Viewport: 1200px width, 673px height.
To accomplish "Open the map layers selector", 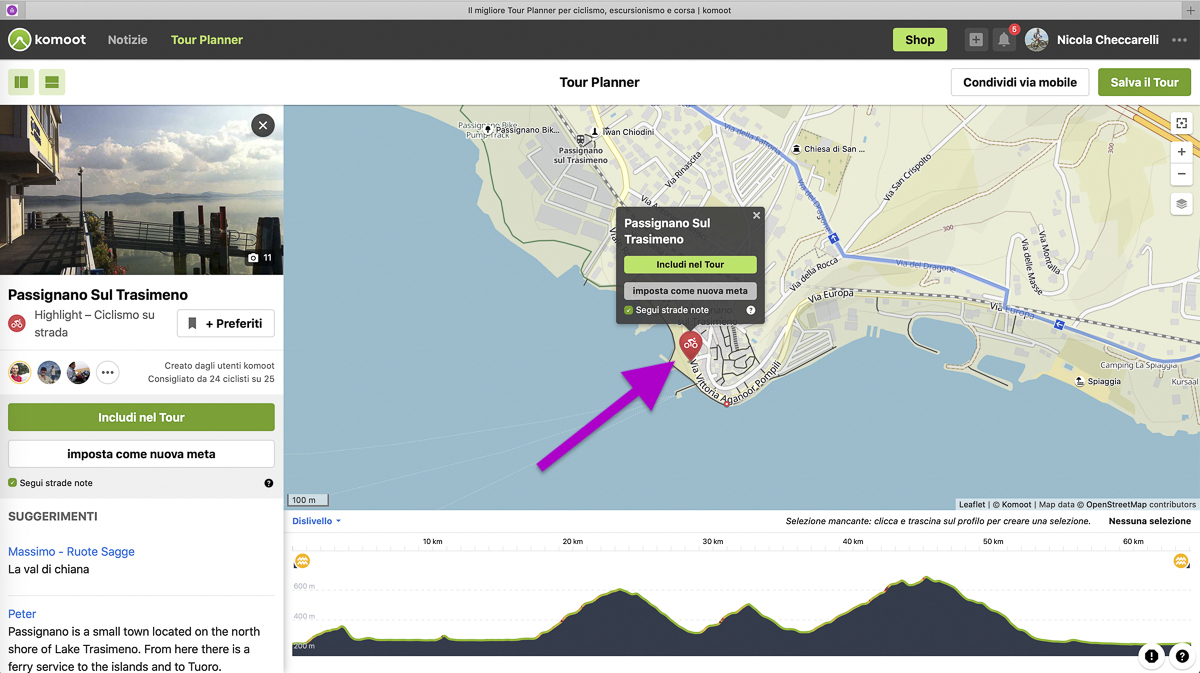I will [x=1181, y=204].
